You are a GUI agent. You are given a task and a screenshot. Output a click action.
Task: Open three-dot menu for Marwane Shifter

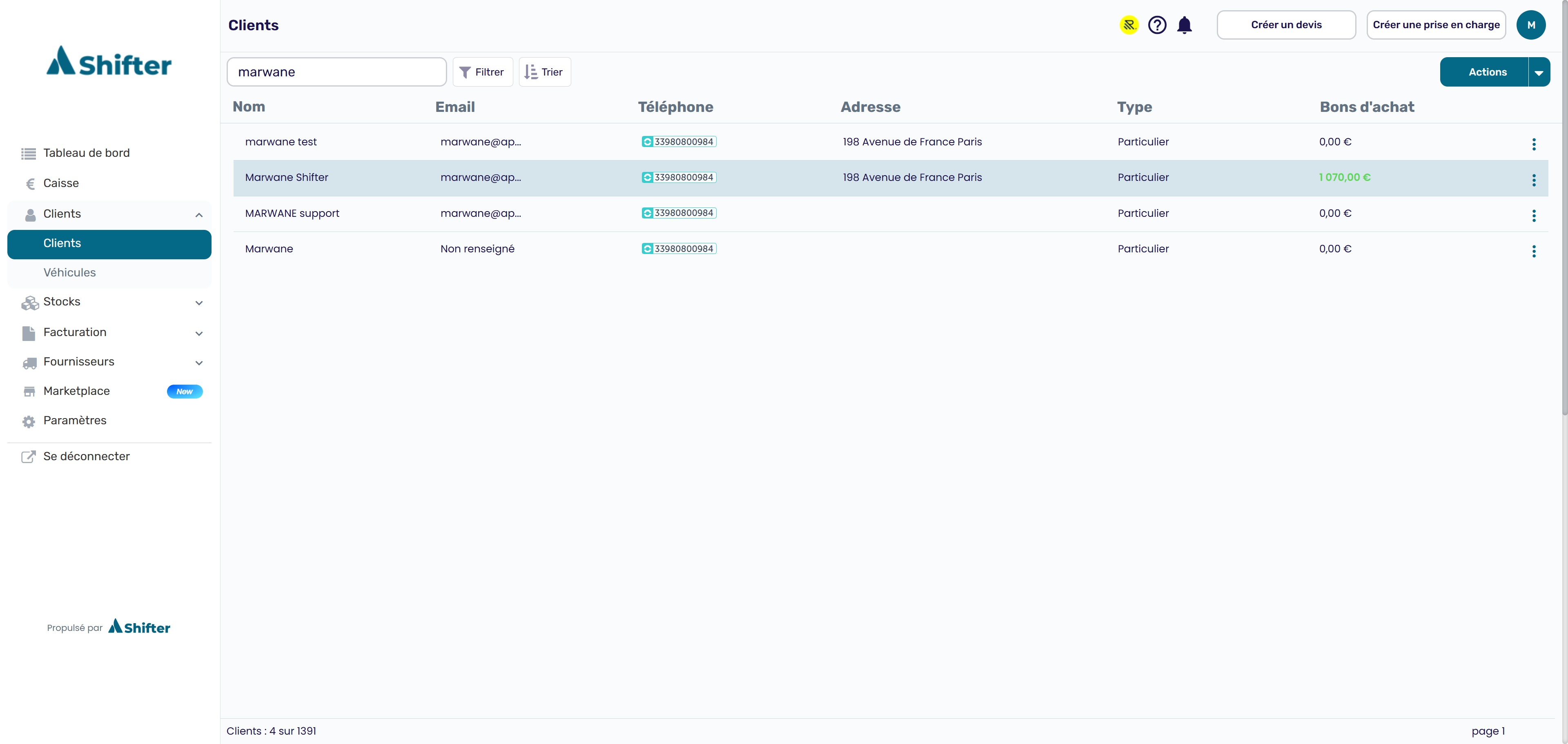click(1534, 180)
